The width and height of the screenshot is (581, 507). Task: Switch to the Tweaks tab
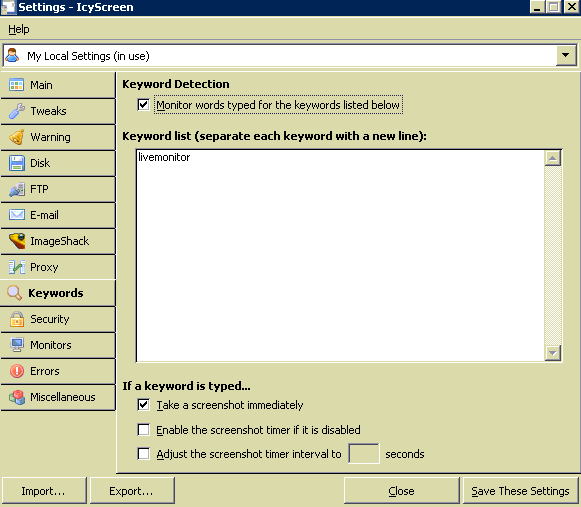click(x=58, y=111)
